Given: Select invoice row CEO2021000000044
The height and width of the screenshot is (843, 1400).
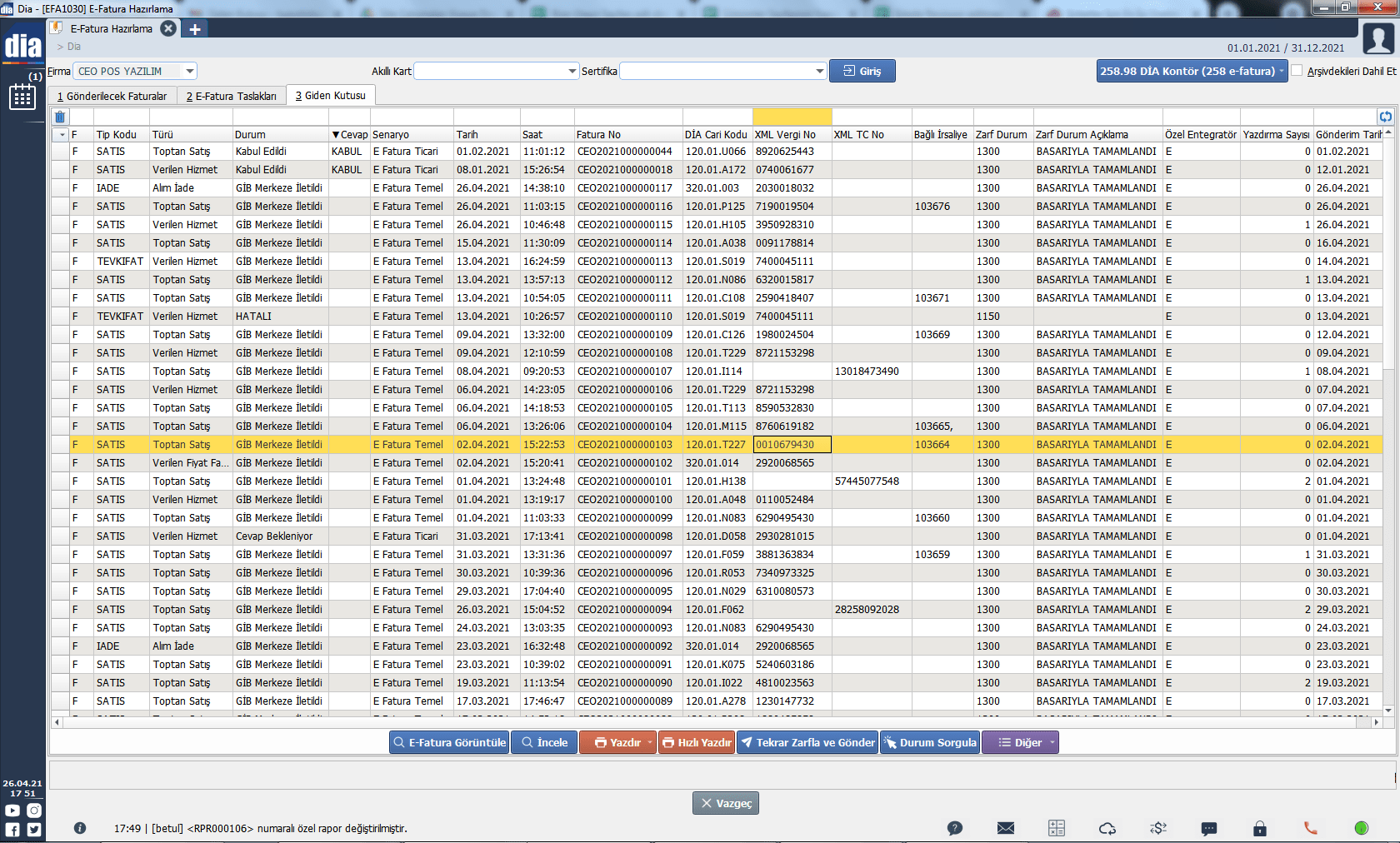Looking at the screenshot, I should coord(717,152).
